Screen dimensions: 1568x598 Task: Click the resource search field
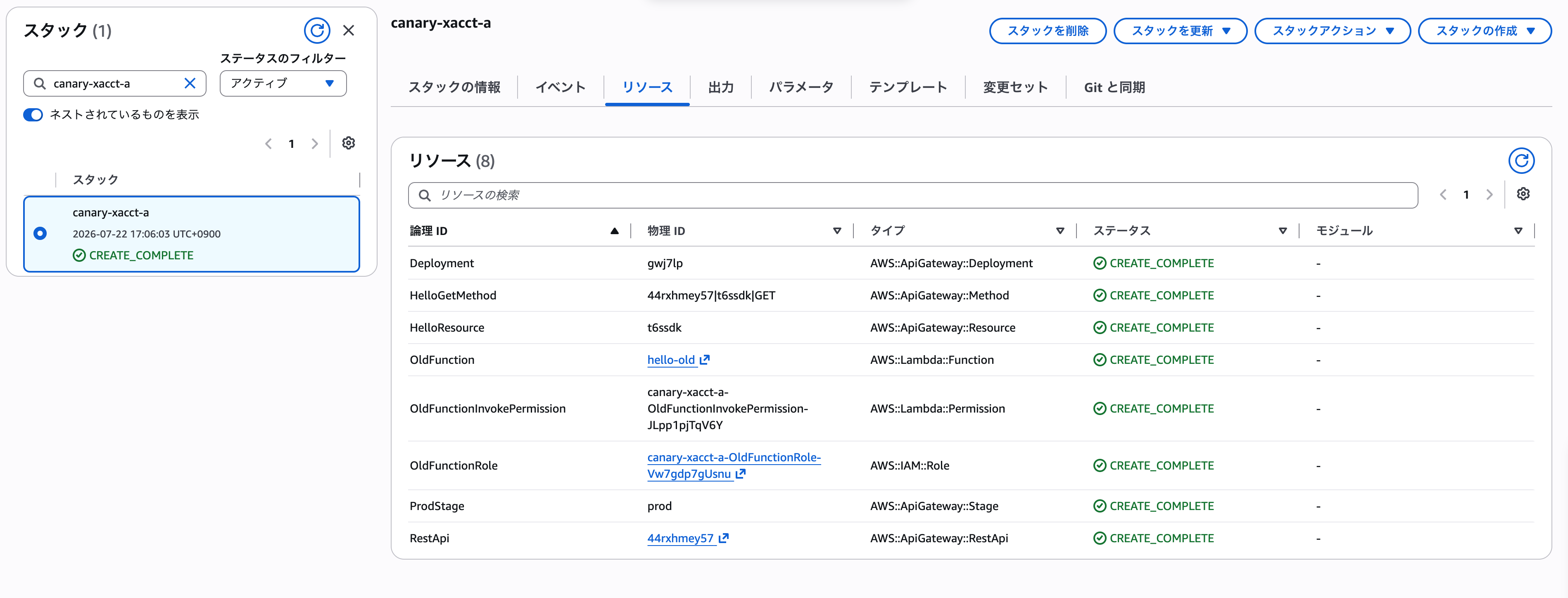click(912, 195)
